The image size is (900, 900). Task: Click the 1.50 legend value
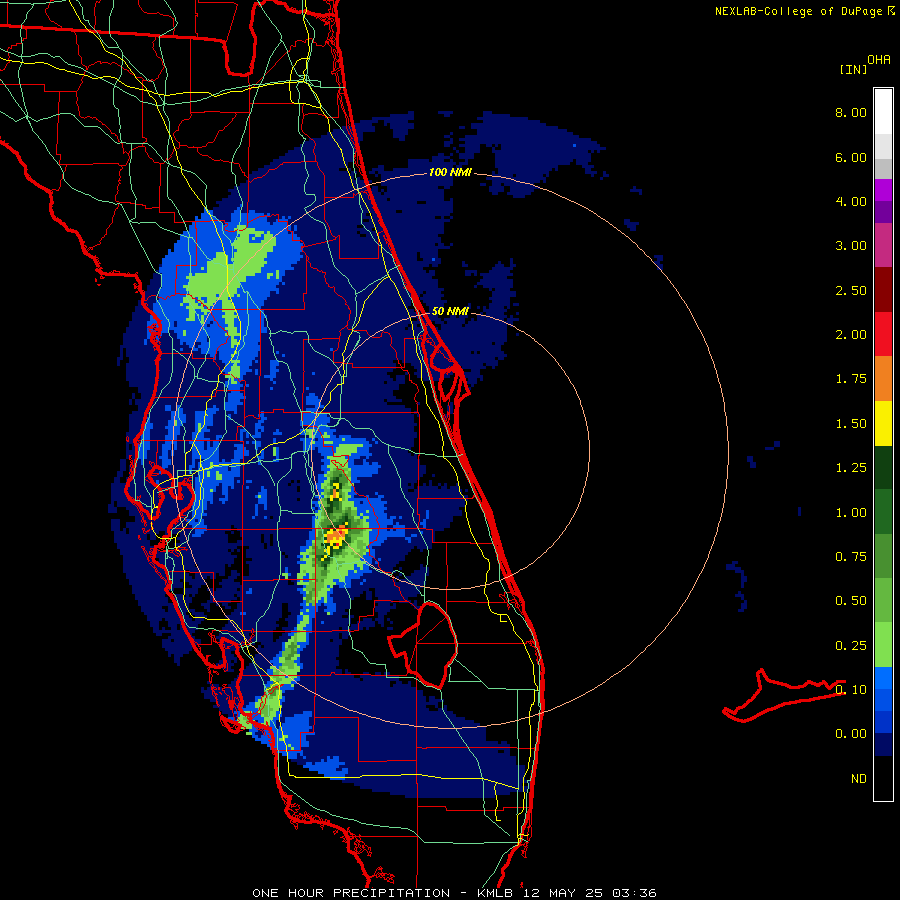tap(851, 424)
